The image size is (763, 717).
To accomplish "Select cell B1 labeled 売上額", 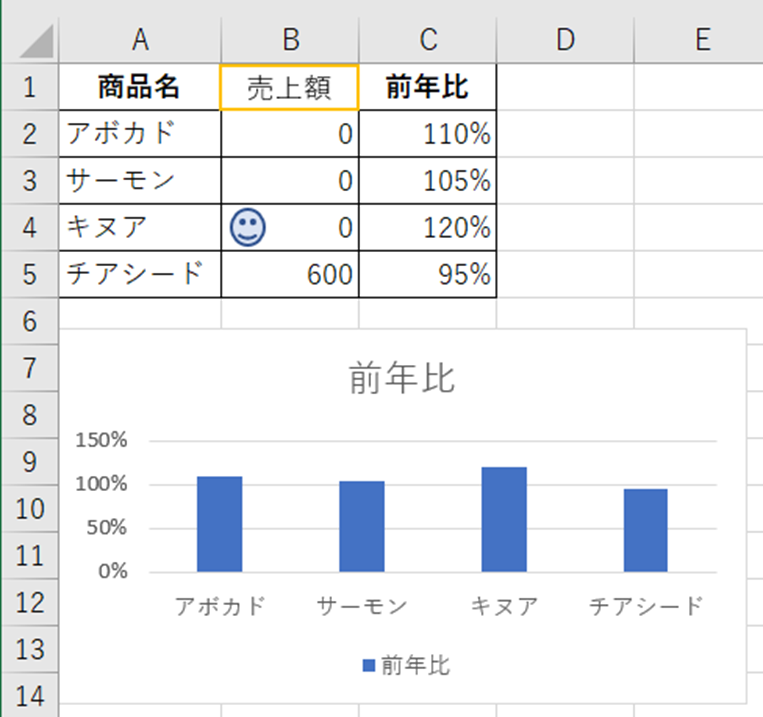I will click(x=289, y=89).
